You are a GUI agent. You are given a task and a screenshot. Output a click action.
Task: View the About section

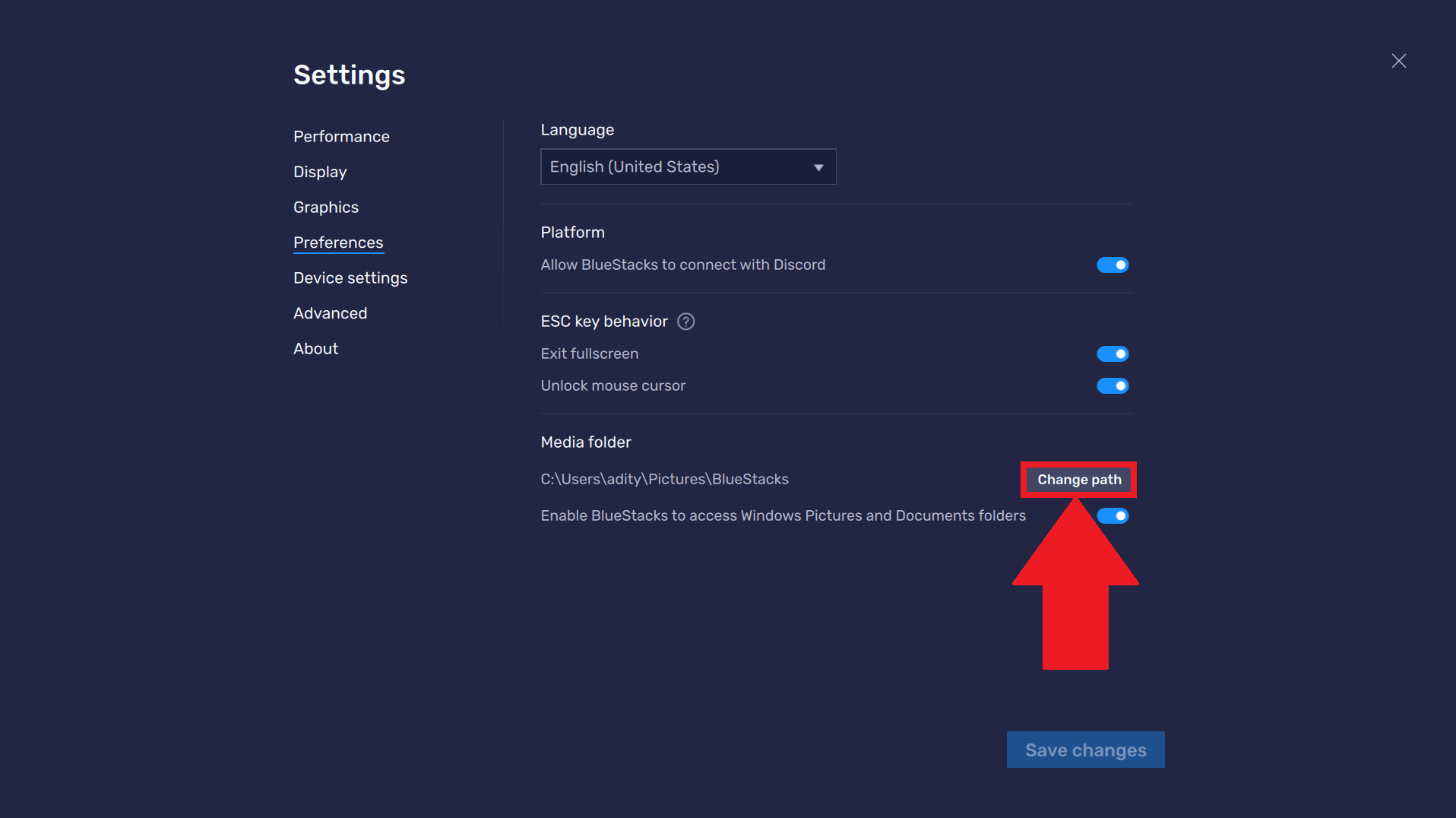[x=315, y=348]
